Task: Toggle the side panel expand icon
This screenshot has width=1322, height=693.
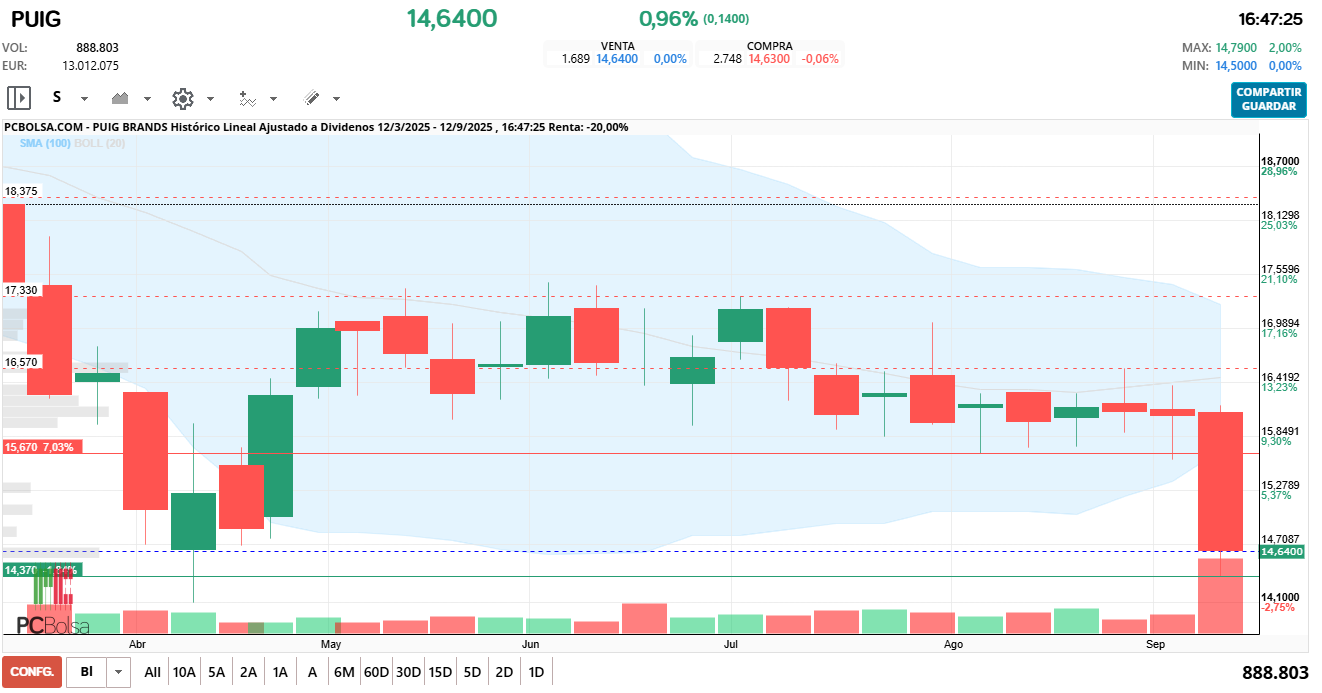Action: click(x=19, y=98)
